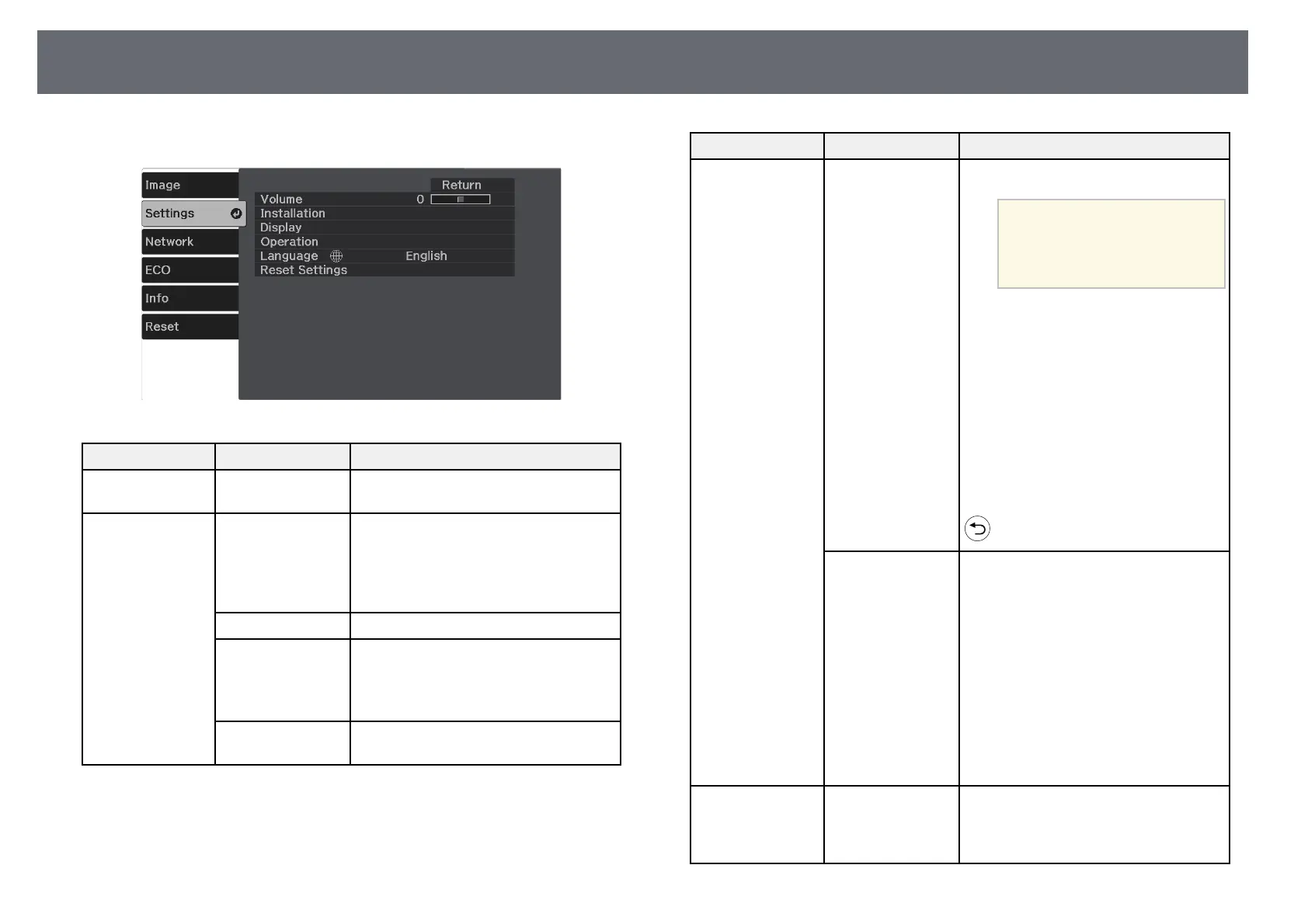Click the English language value
The image size is (1308, 924).
(426, 256)
